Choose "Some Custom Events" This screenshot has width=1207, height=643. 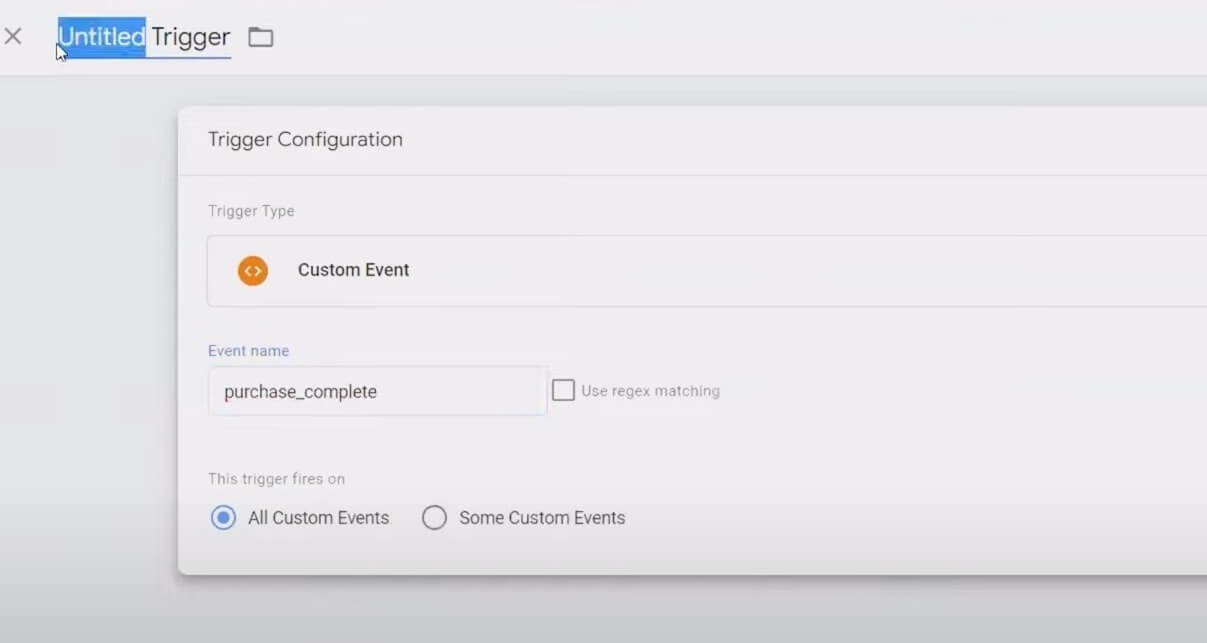tap(541, 517)
